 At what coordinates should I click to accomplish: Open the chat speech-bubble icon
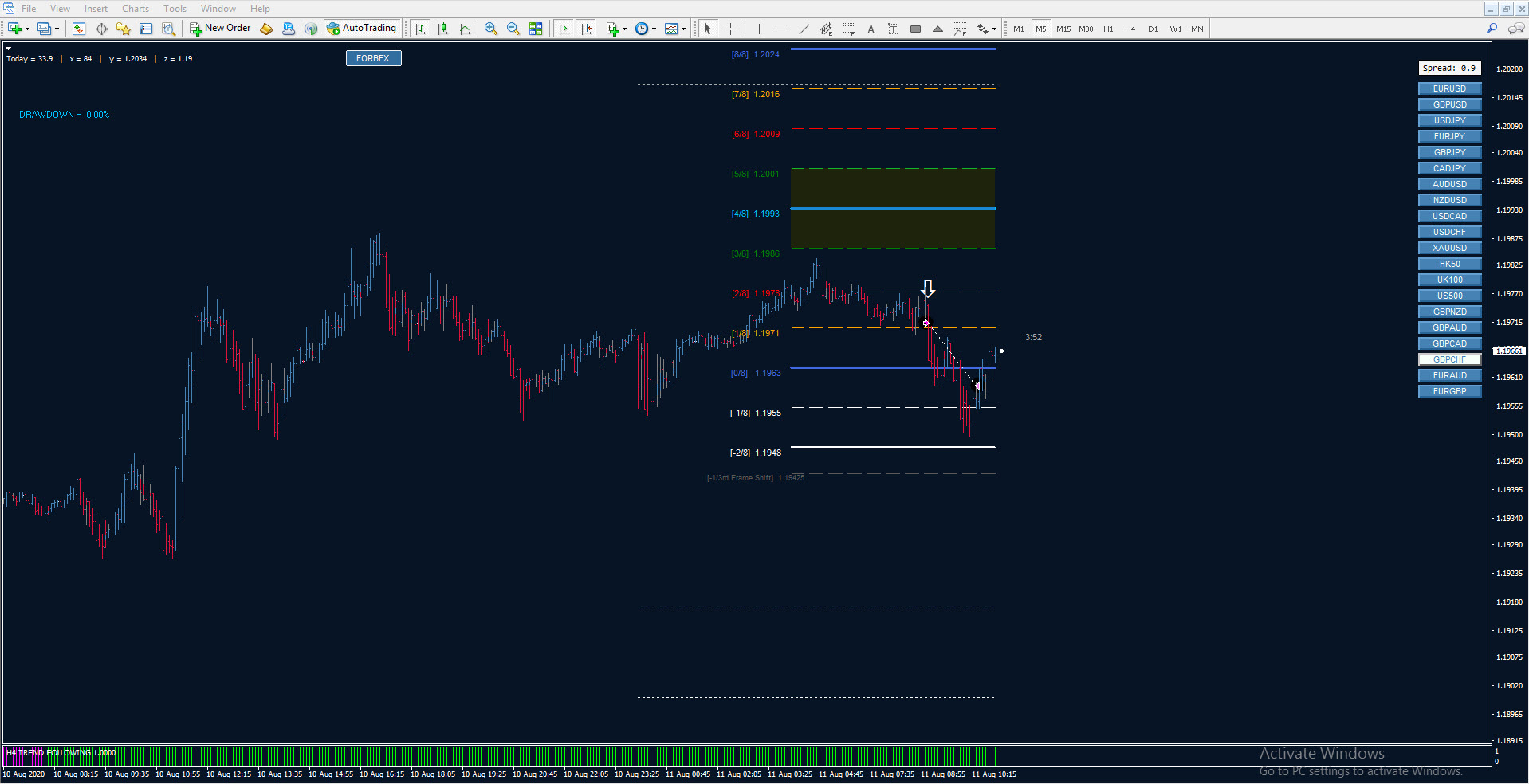tap(1516, 29)
